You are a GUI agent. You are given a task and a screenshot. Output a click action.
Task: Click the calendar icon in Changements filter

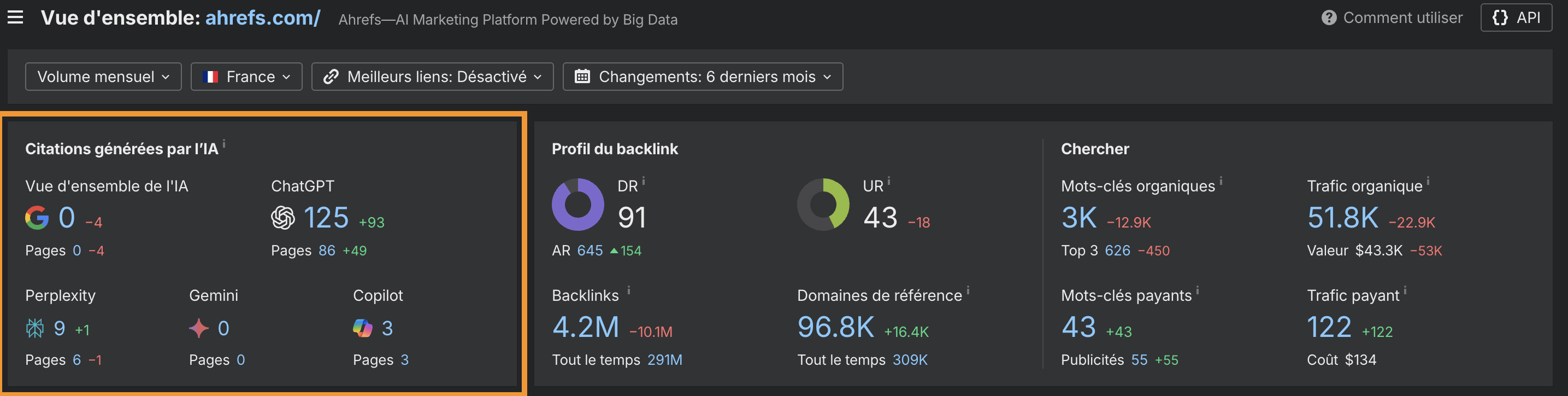click(582, 77)
